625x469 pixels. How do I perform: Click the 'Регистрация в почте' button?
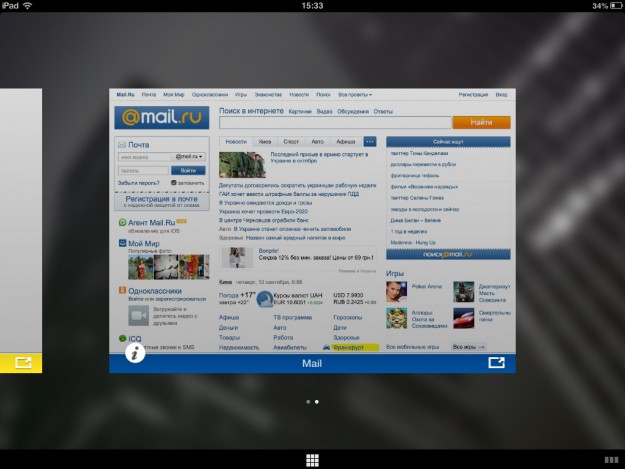pyautogui.click(x=162, y=200)
